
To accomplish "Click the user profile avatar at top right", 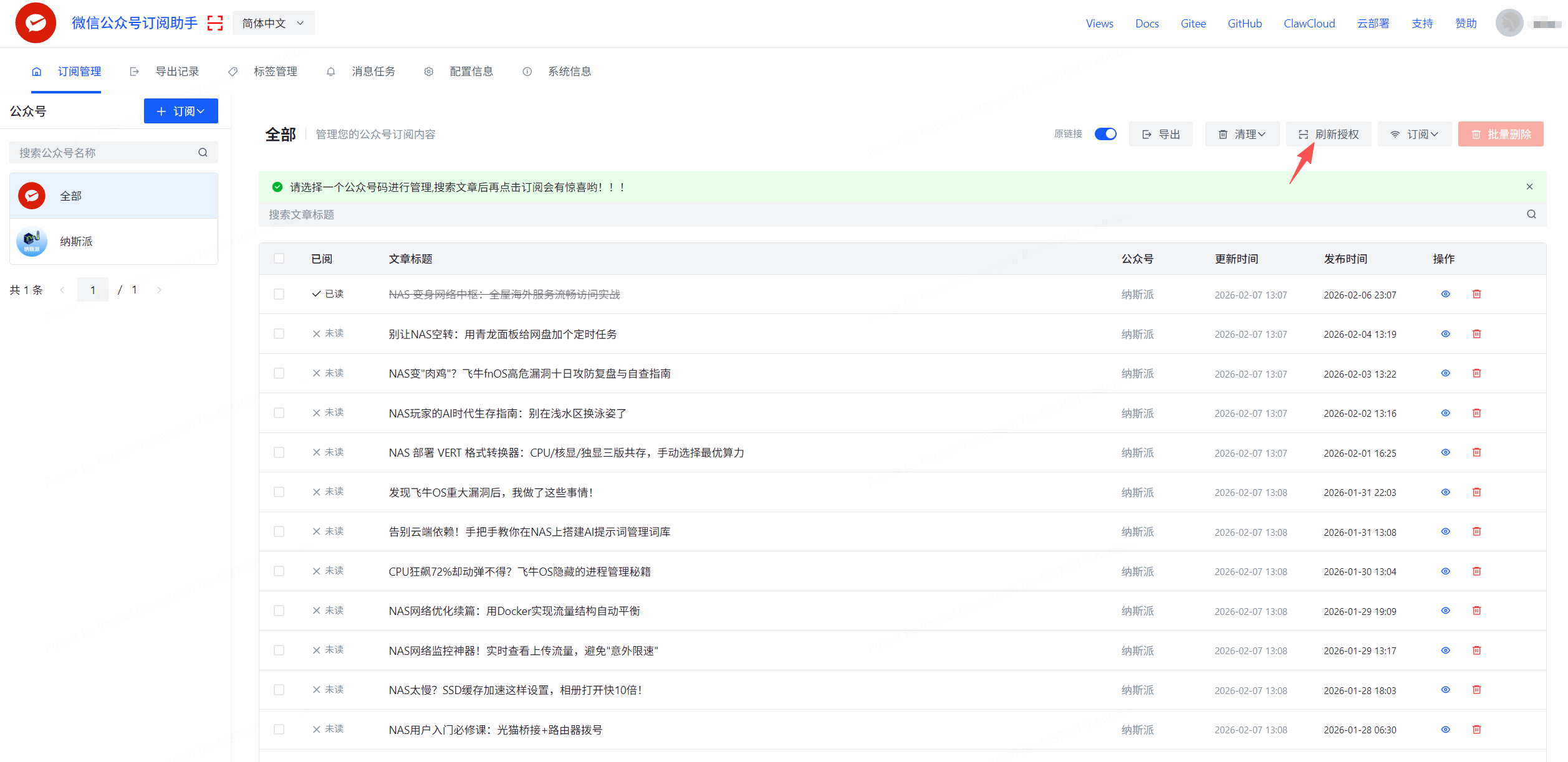I will pyautogui.click(x=1509, y=23).
